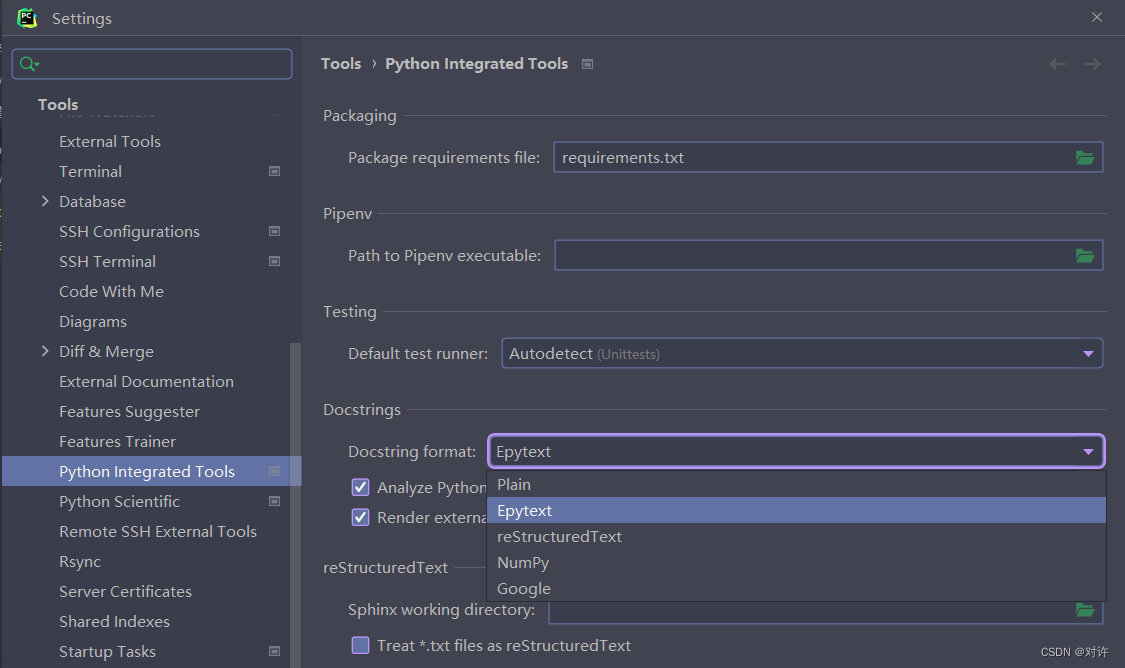
Task: Go to External Tools settings
Action: click(x=110, y=142)
